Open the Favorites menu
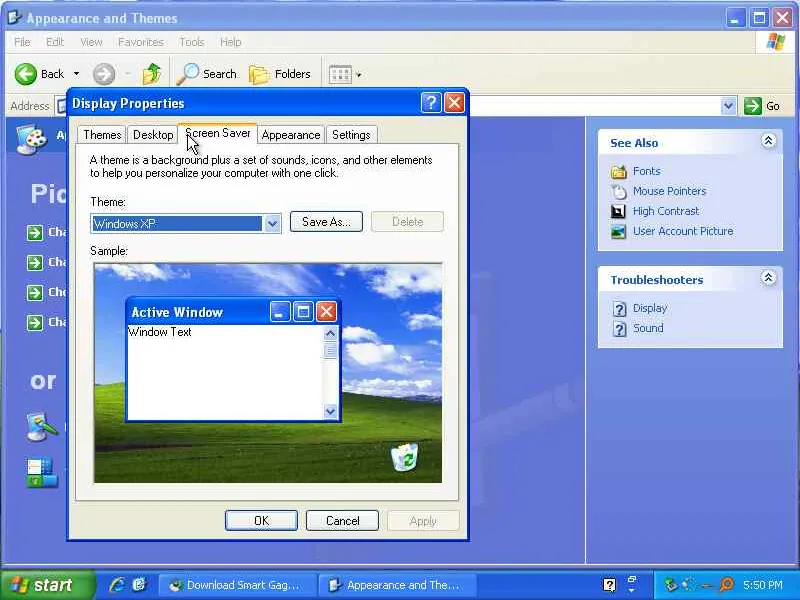The height and width of the screenshot is (600, 800). [x=141, y=42]
